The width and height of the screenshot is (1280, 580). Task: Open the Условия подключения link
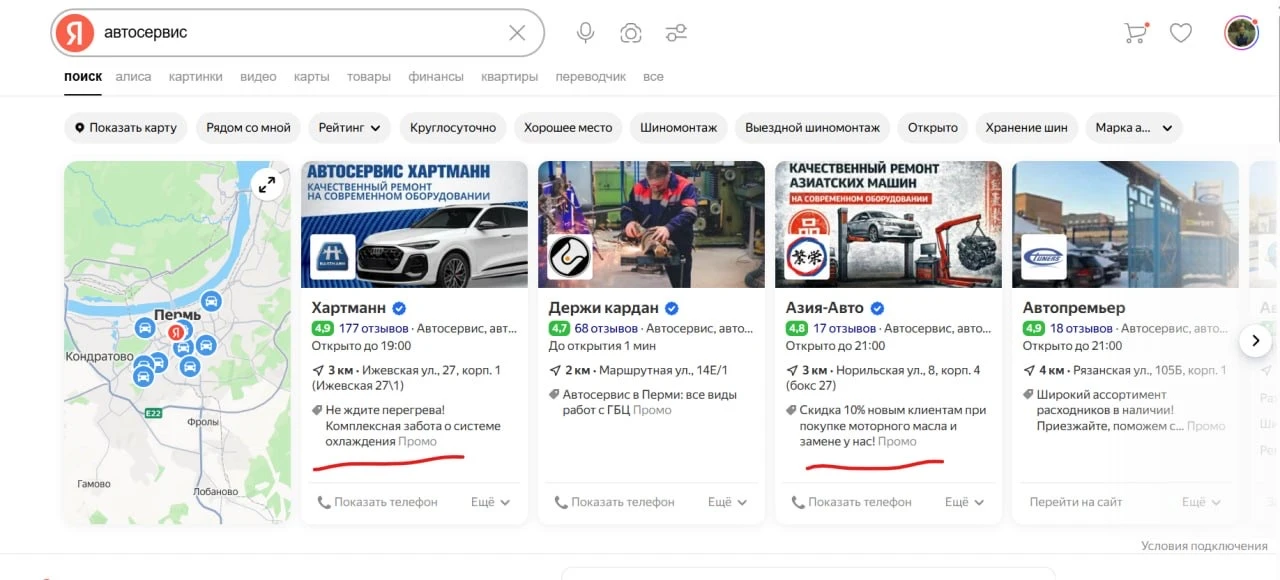(x=1204, y=546)
